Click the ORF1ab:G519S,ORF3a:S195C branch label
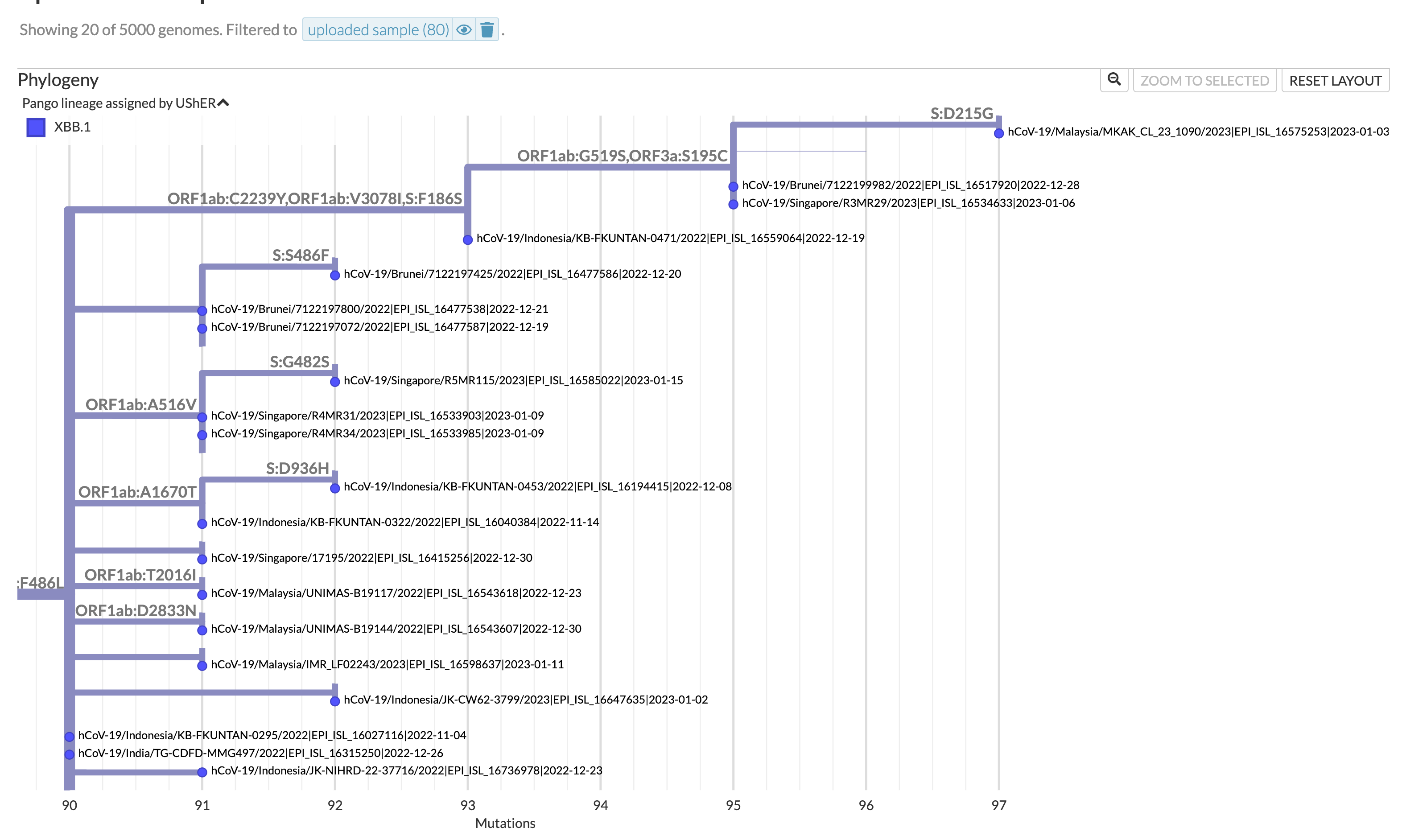 click(622, 156)
